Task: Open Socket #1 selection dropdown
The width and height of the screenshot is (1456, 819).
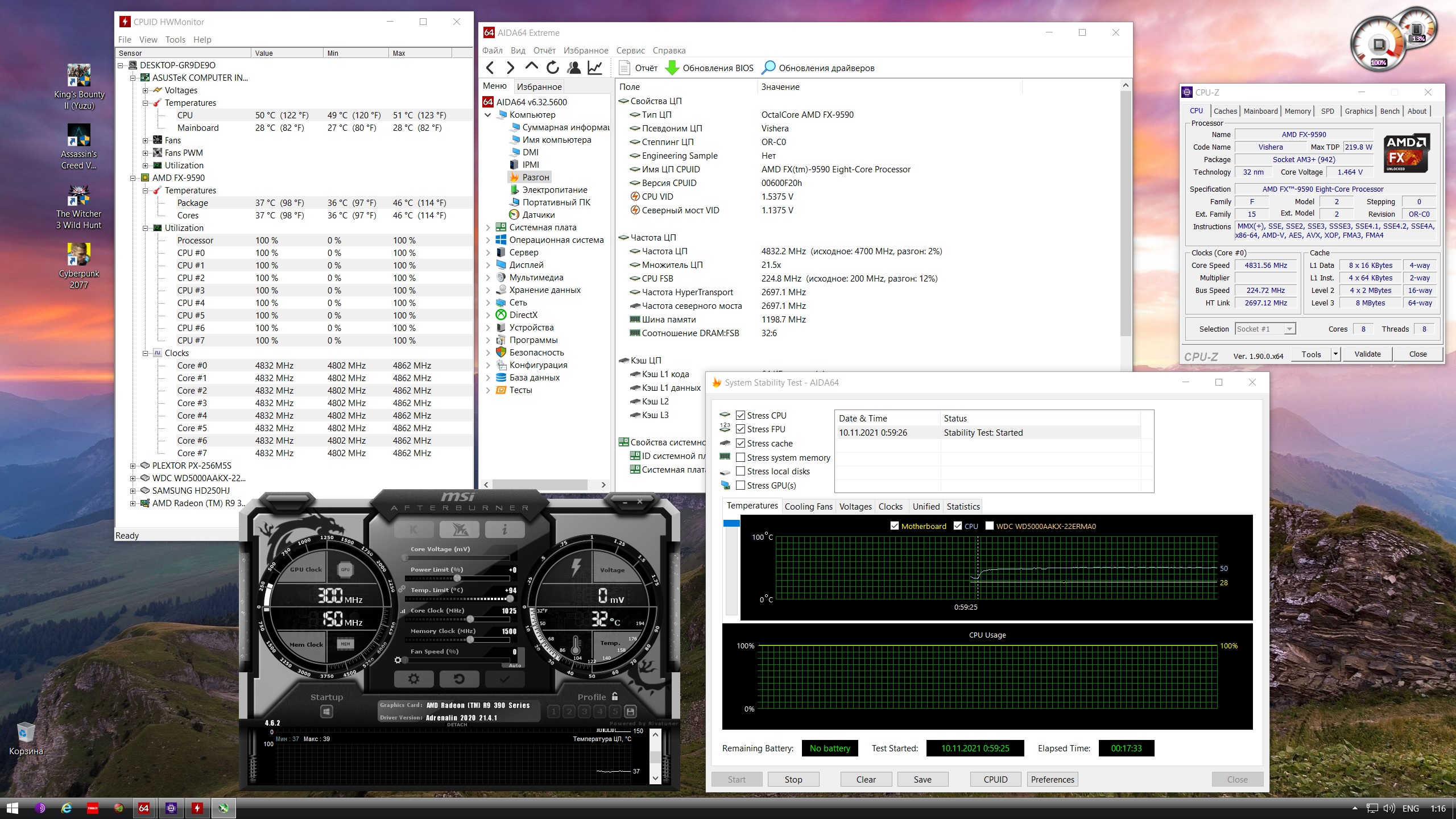Action: pos(1289,329)
